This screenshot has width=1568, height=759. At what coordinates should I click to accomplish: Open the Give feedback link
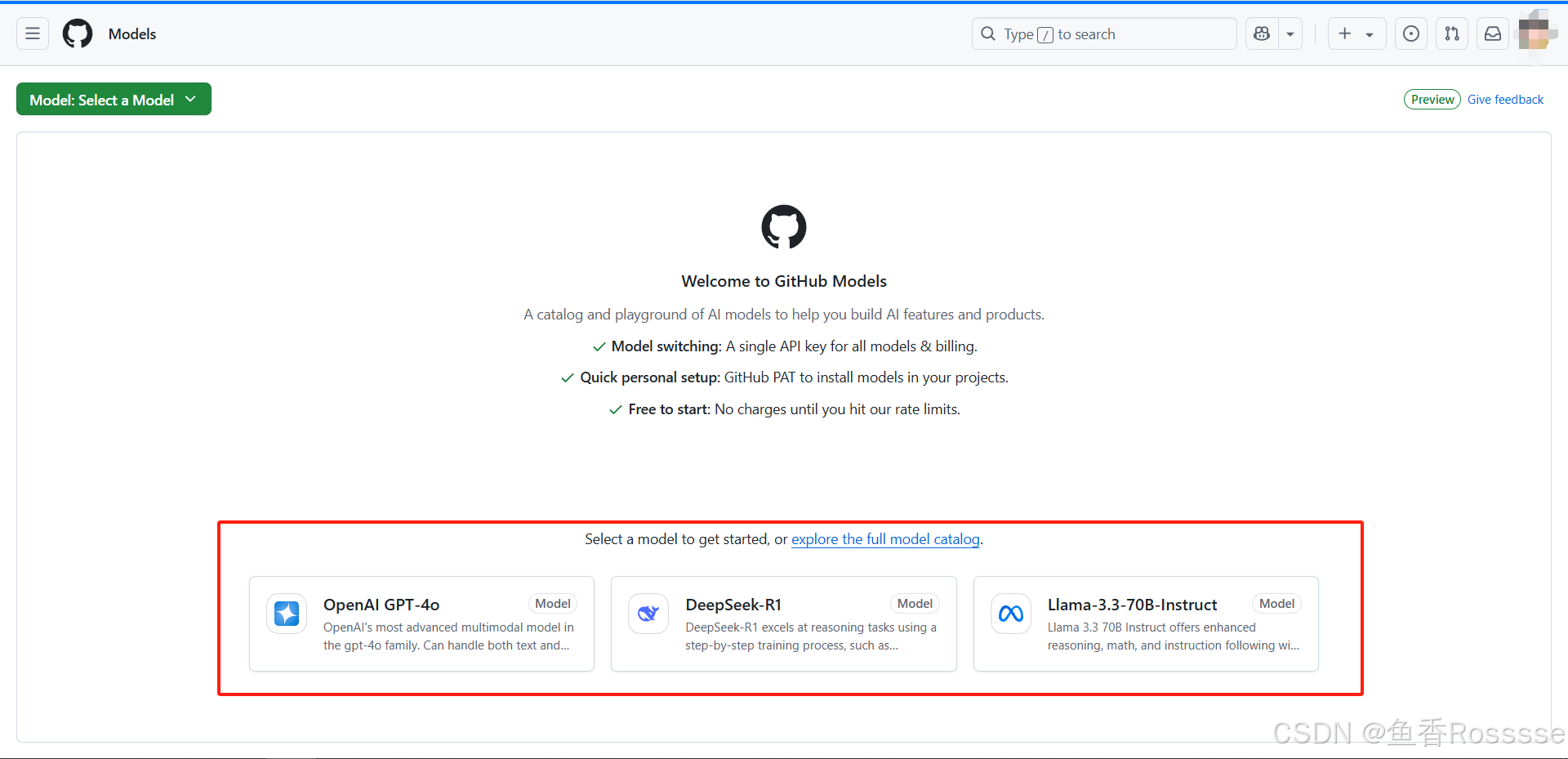pyautogui.click(x=1505, y=99)
